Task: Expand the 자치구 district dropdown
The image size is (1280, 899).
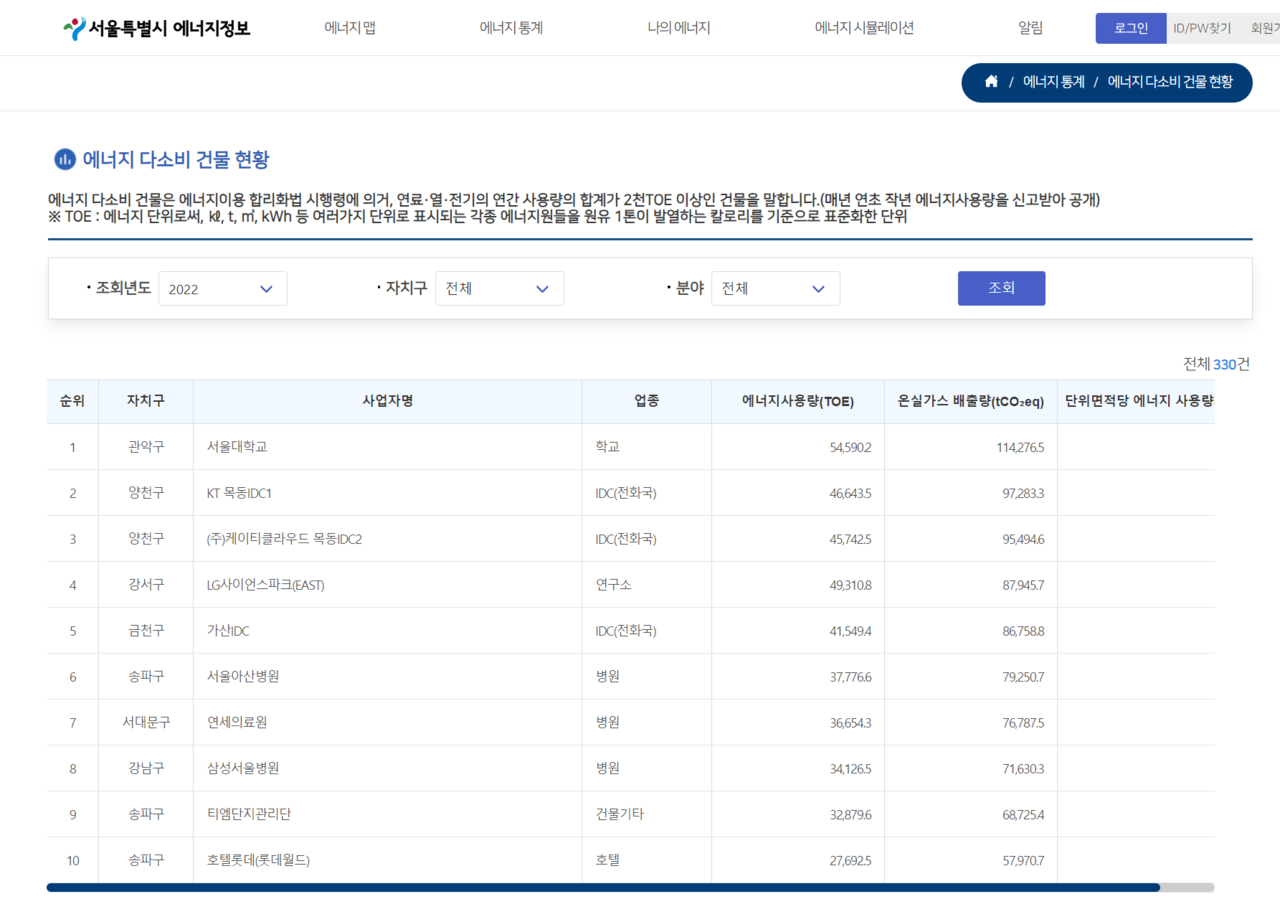Action: coord(499,289)
